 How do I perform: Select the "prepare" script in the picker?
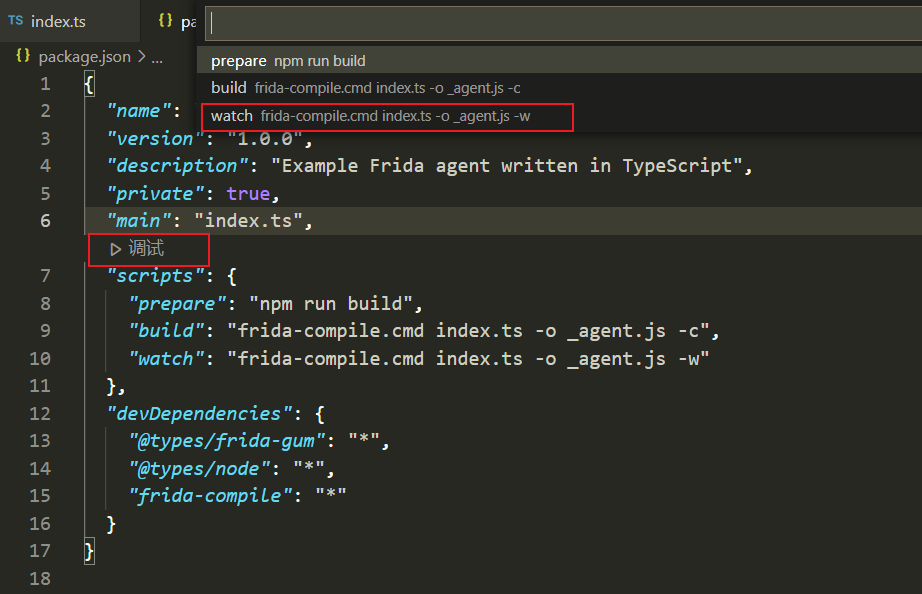point(239,60)
